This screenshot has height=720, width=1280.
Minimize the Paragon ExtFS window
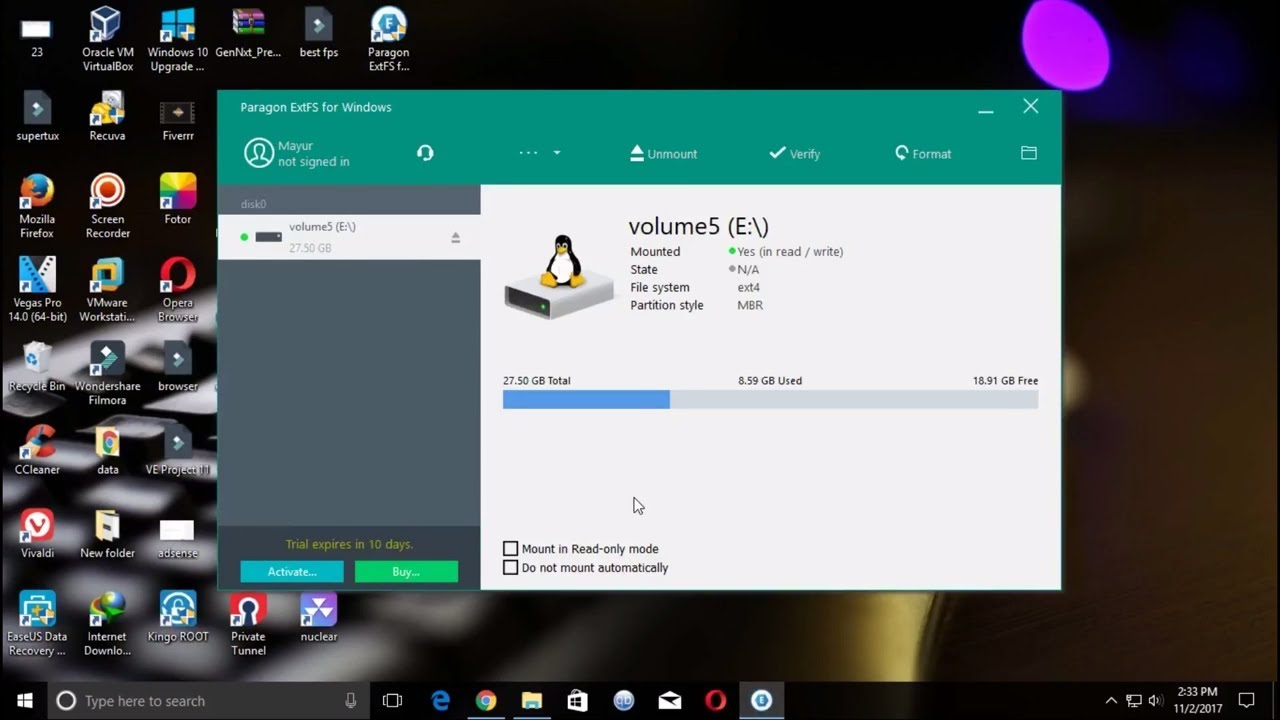(986, 107)
